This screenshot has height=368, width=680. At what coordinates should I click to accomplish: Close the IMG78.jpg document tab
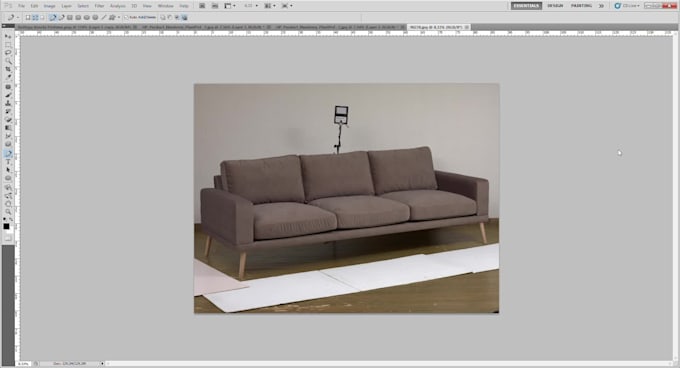(467, 27)
